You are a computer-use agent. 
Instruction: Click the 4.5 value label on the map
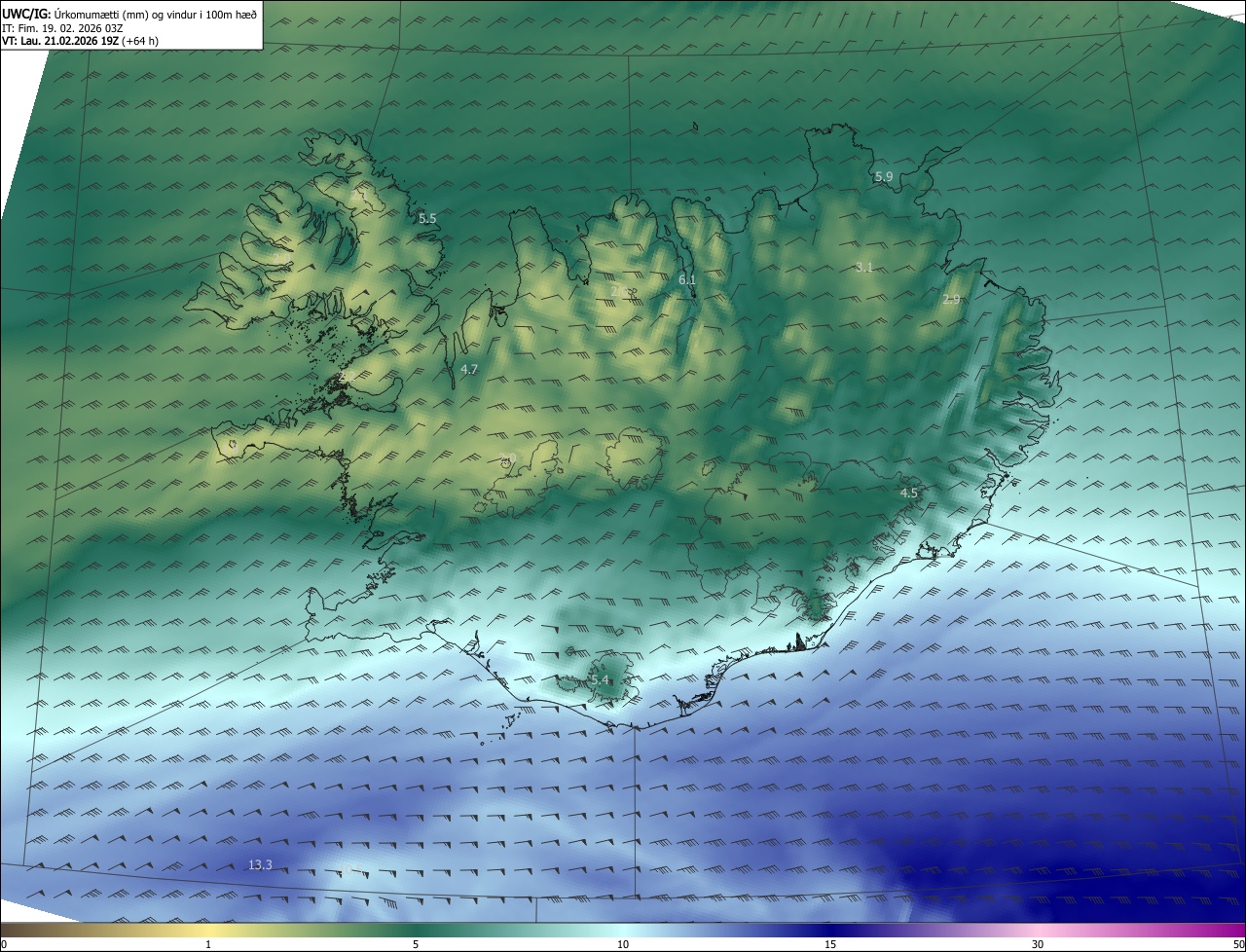point(909,493)
